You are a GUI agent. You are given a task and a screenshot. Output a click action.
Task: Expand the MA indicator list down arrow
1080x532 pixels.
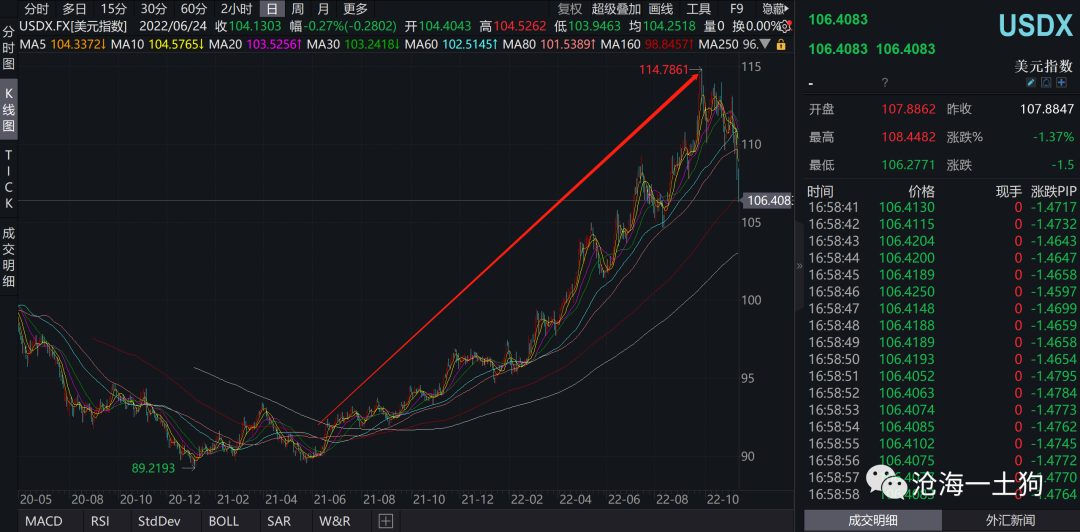pyautogui.click(x=766, y=45)
